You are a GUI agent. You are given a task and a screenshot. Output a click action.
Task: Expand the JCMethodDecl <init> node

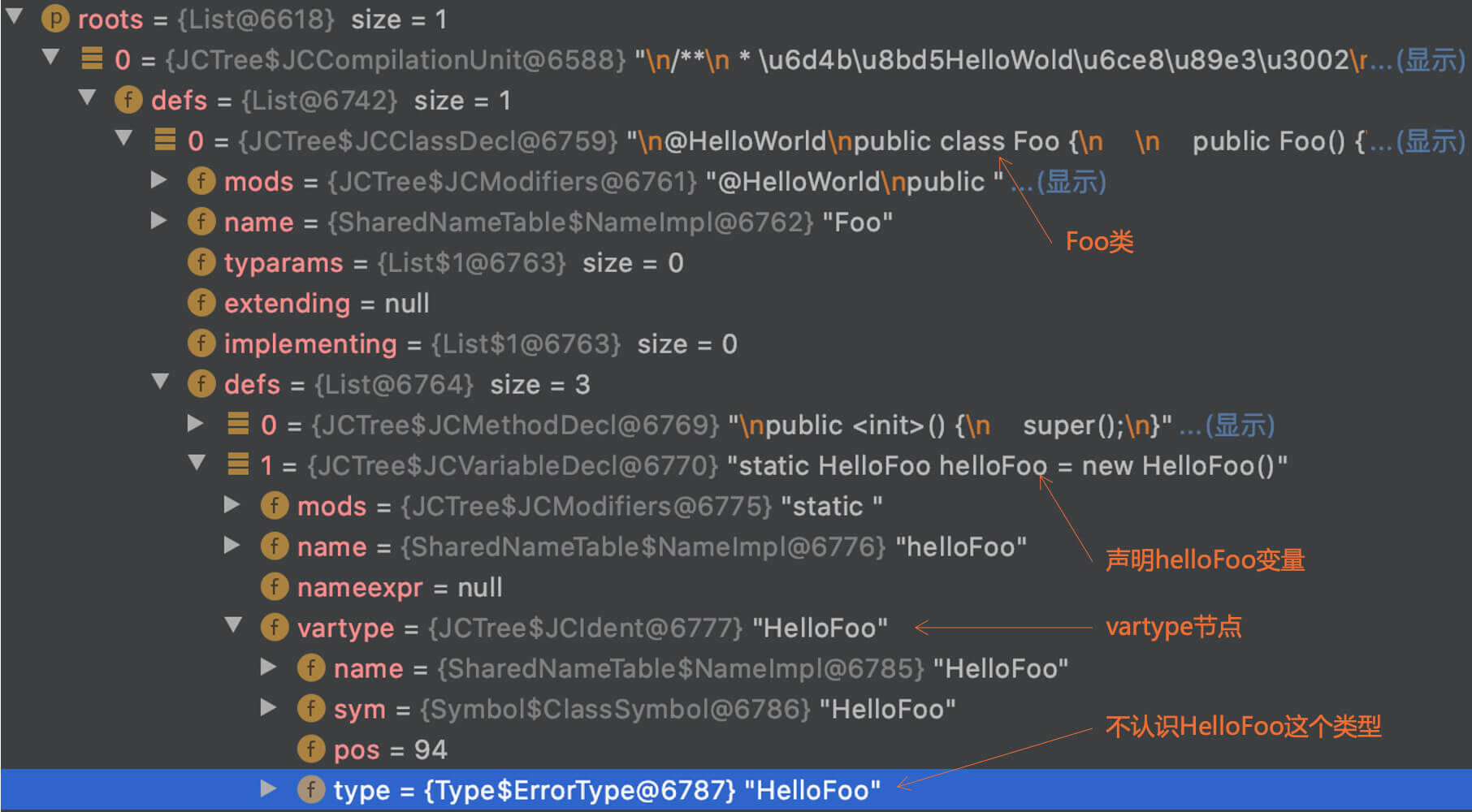point(195,423)
